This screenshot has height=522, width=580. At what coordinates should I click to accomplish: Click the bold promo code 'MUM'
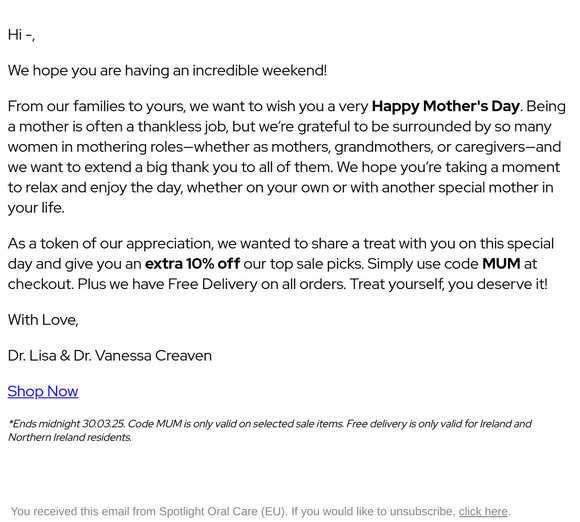pos(501,264)
